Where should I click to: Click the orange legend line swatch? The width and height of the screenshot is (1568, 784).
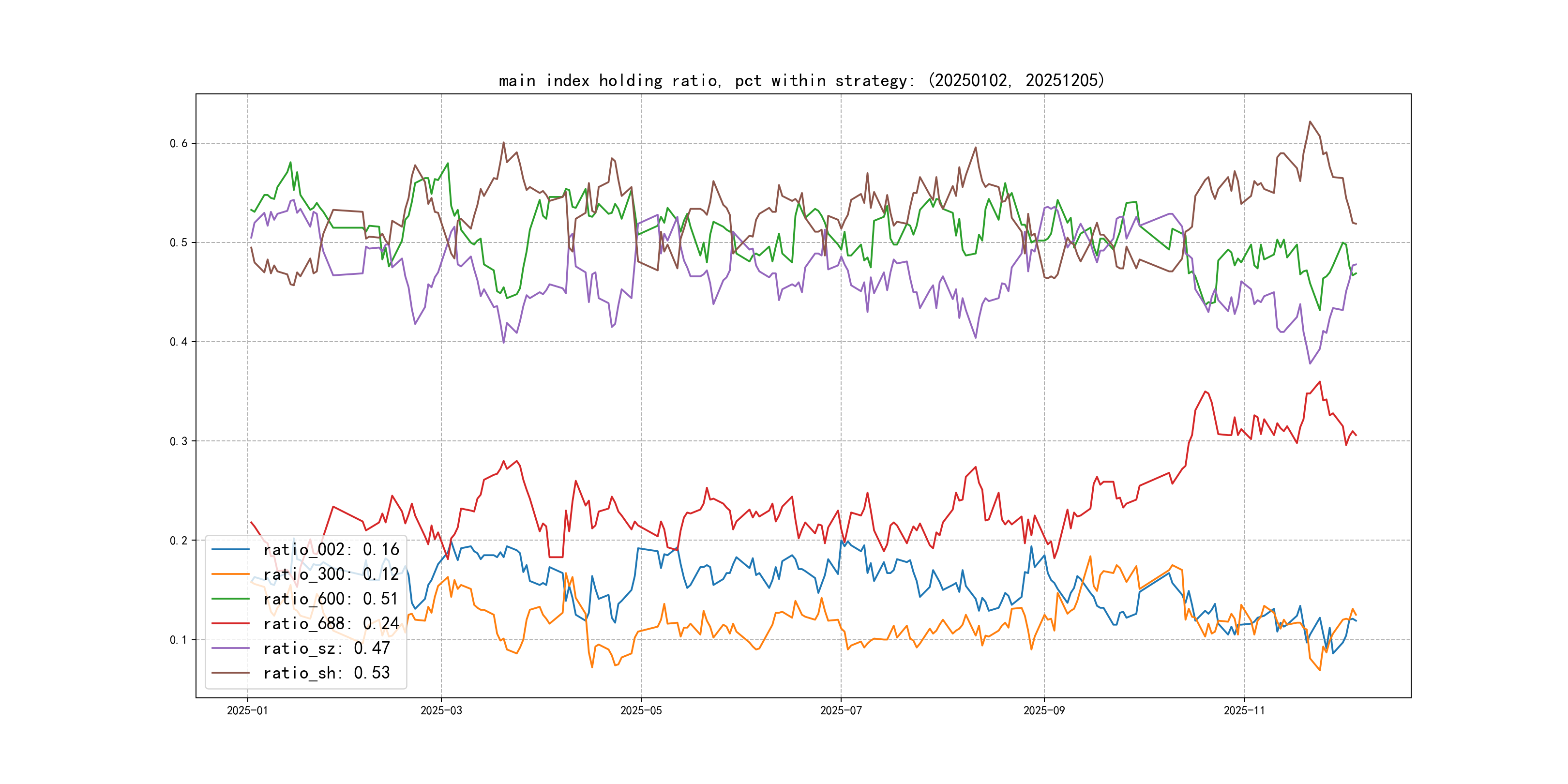(231, 574)
